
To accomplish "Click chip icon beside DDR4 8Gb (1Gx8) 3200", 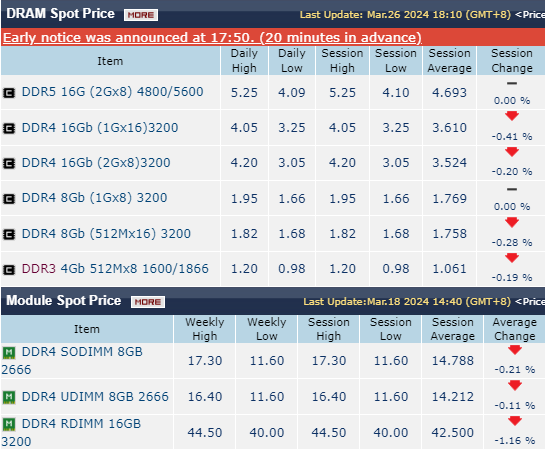I will pos(9,199).
